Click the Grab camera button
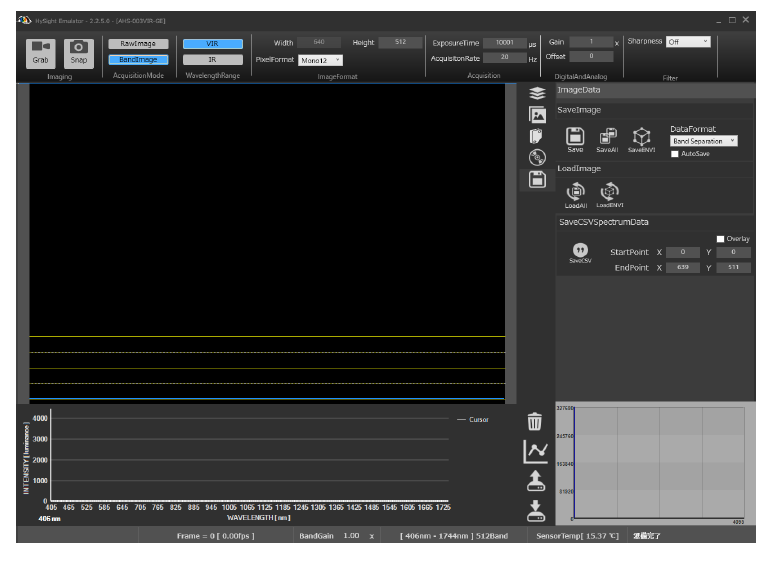777x561 pixels. pos(41,53)
